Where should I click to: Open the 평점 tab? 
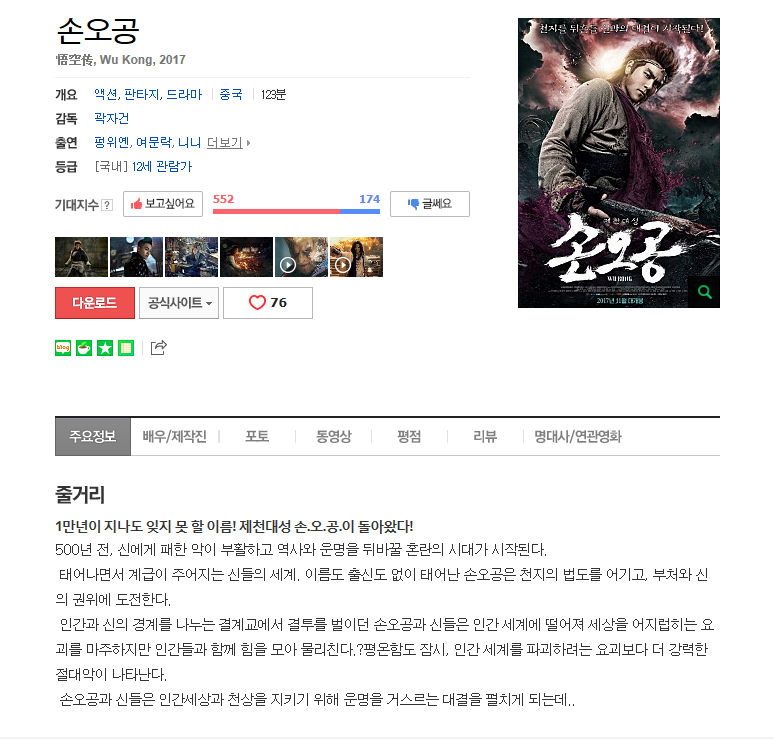pyautogui.click(x=409, y=436)
